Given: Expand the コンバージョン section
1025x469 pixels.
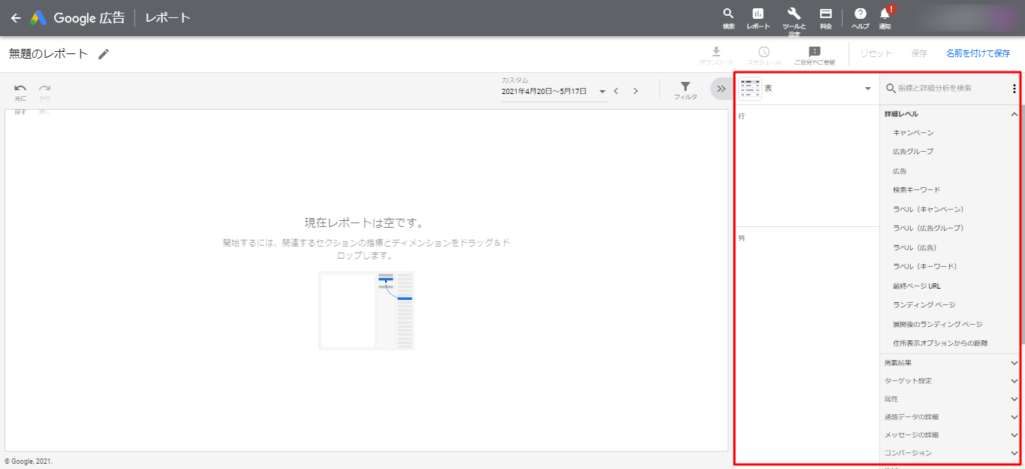Looking at the screenshot, I should [x=1014, y=453].
